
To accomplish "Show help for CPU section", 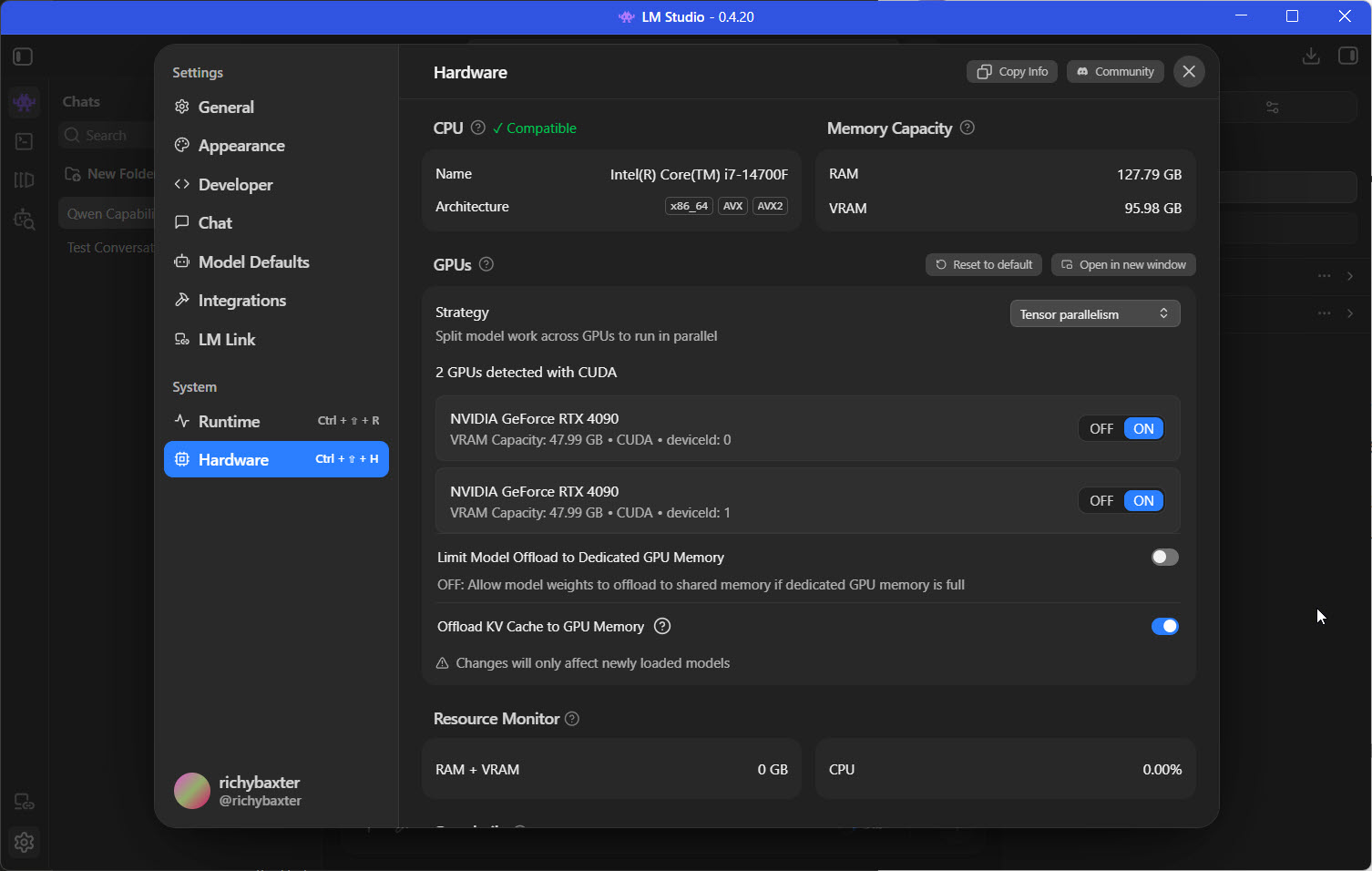I will click(x=478, y=128).
